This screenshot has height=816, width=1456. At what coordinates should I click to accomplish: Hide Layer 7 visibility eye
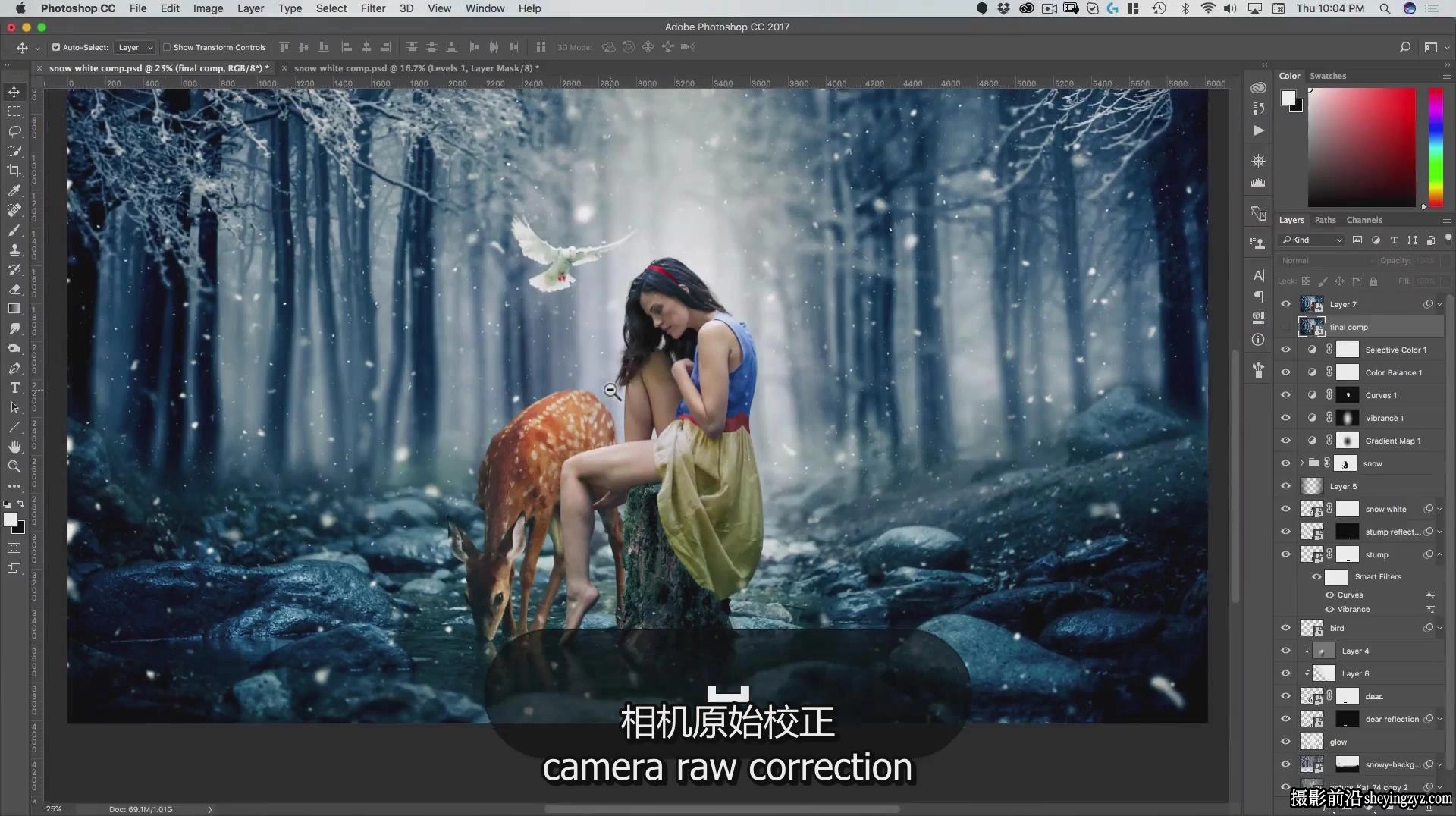point(1285,304)
